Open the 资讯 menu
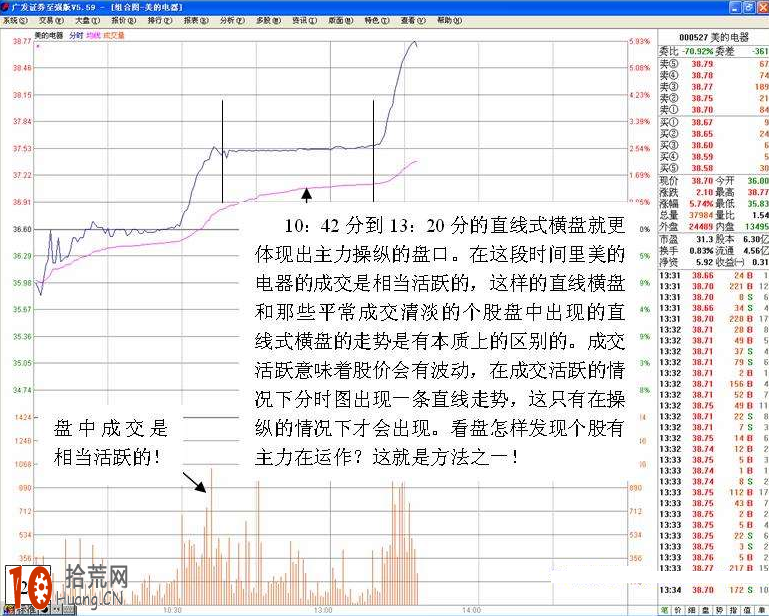 click(x=305, y=21)
